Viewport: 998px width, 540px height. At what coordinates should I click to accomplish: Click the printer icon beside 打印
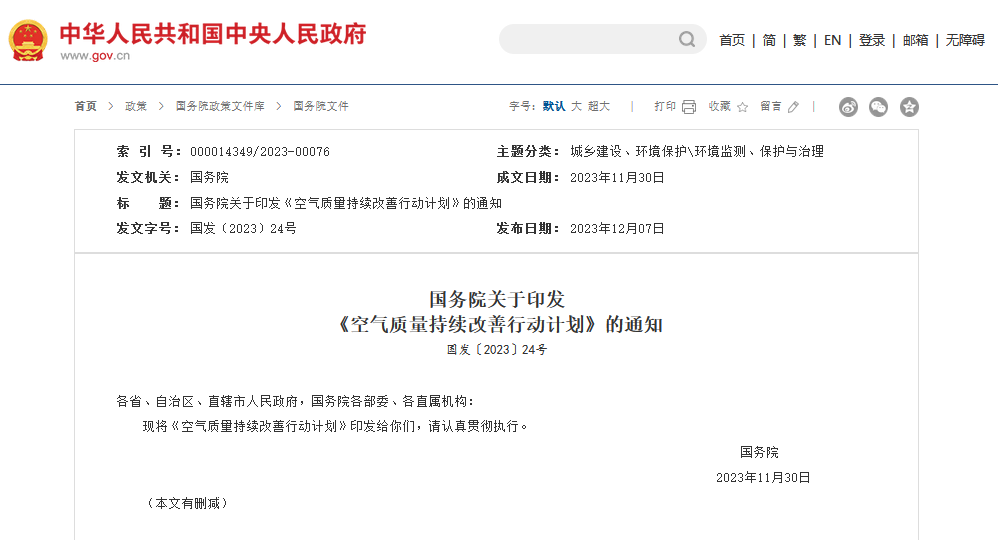click(689, 107)
